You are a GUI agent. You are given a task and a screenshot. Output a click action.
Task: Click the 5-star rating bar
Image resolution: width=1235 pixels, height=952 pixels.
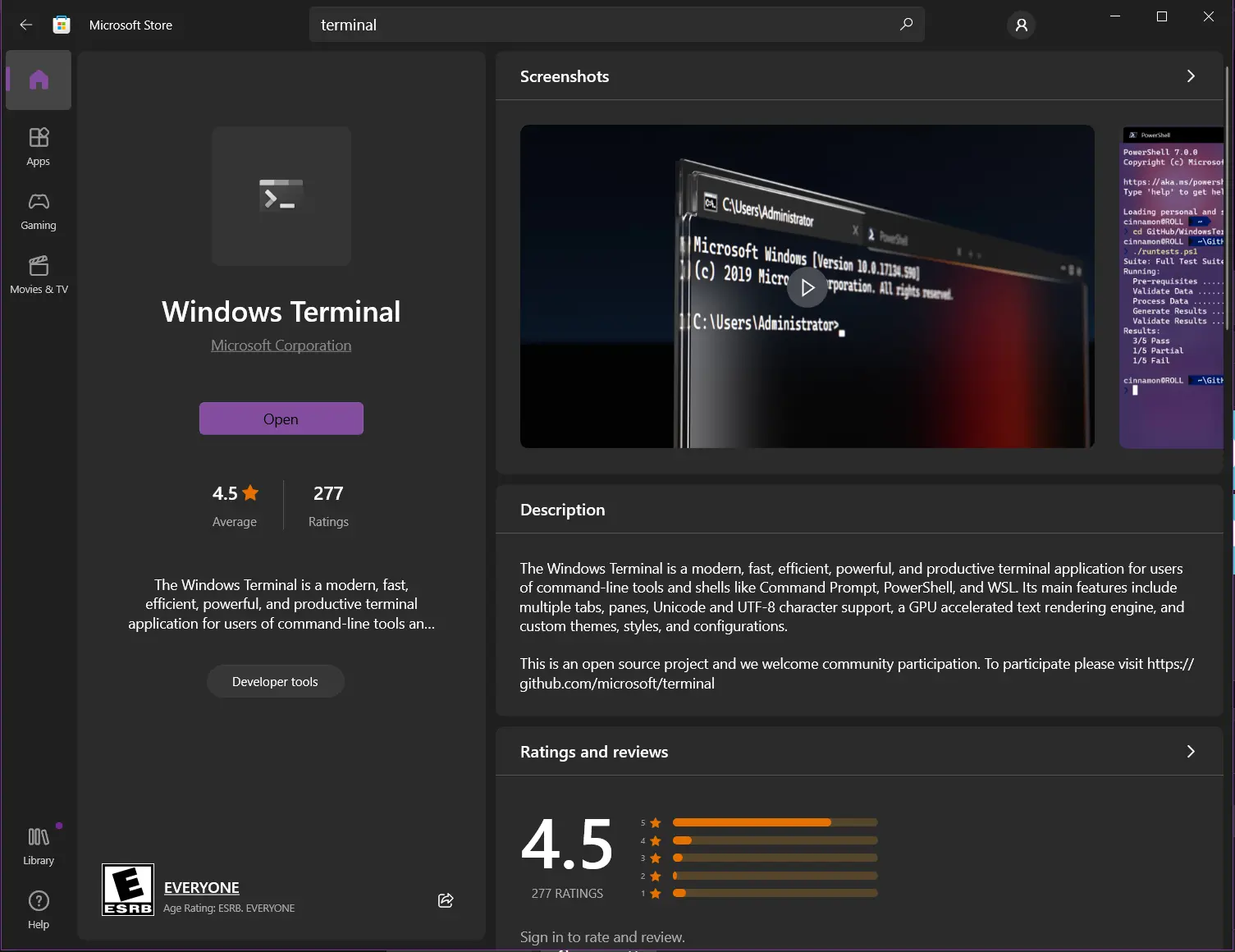pyautogui.click(x=775, y=822)
